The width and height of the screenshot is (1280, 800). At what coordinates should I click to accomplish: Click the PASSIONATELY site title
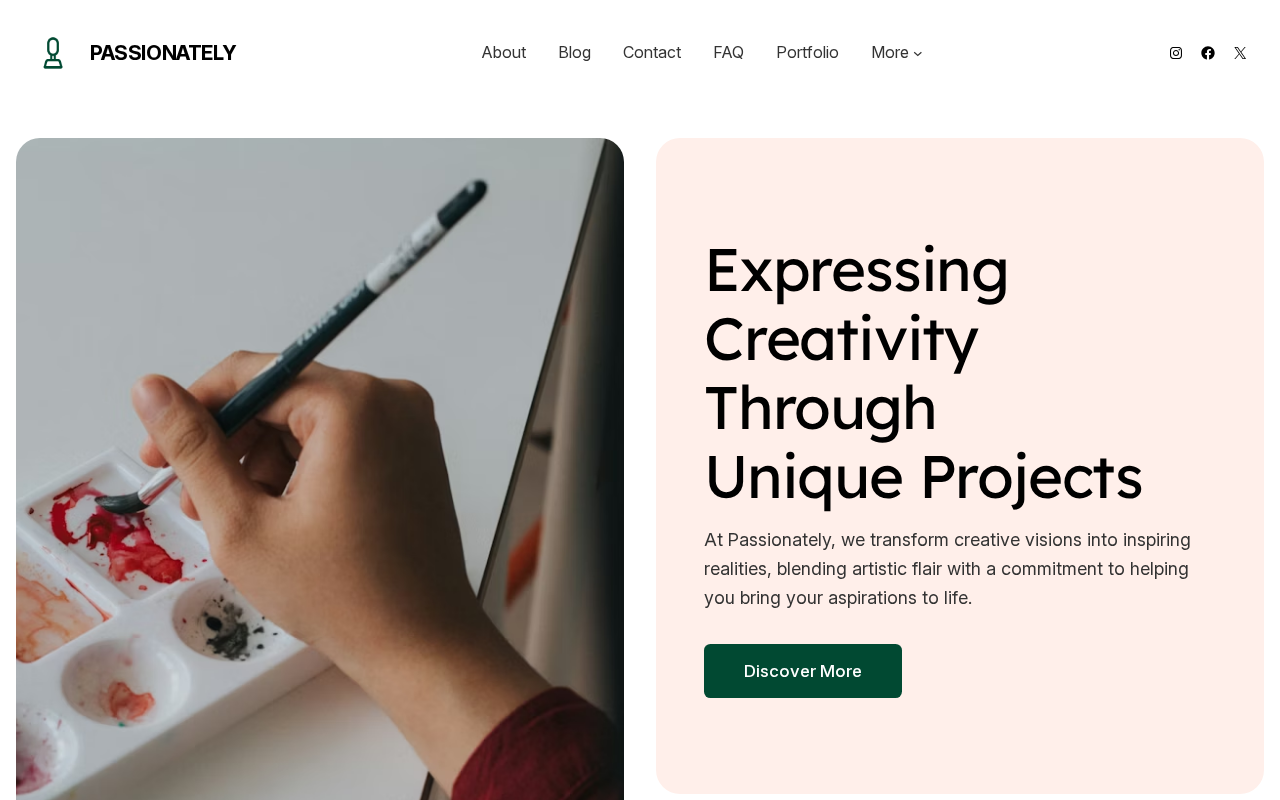pos(163,53)
